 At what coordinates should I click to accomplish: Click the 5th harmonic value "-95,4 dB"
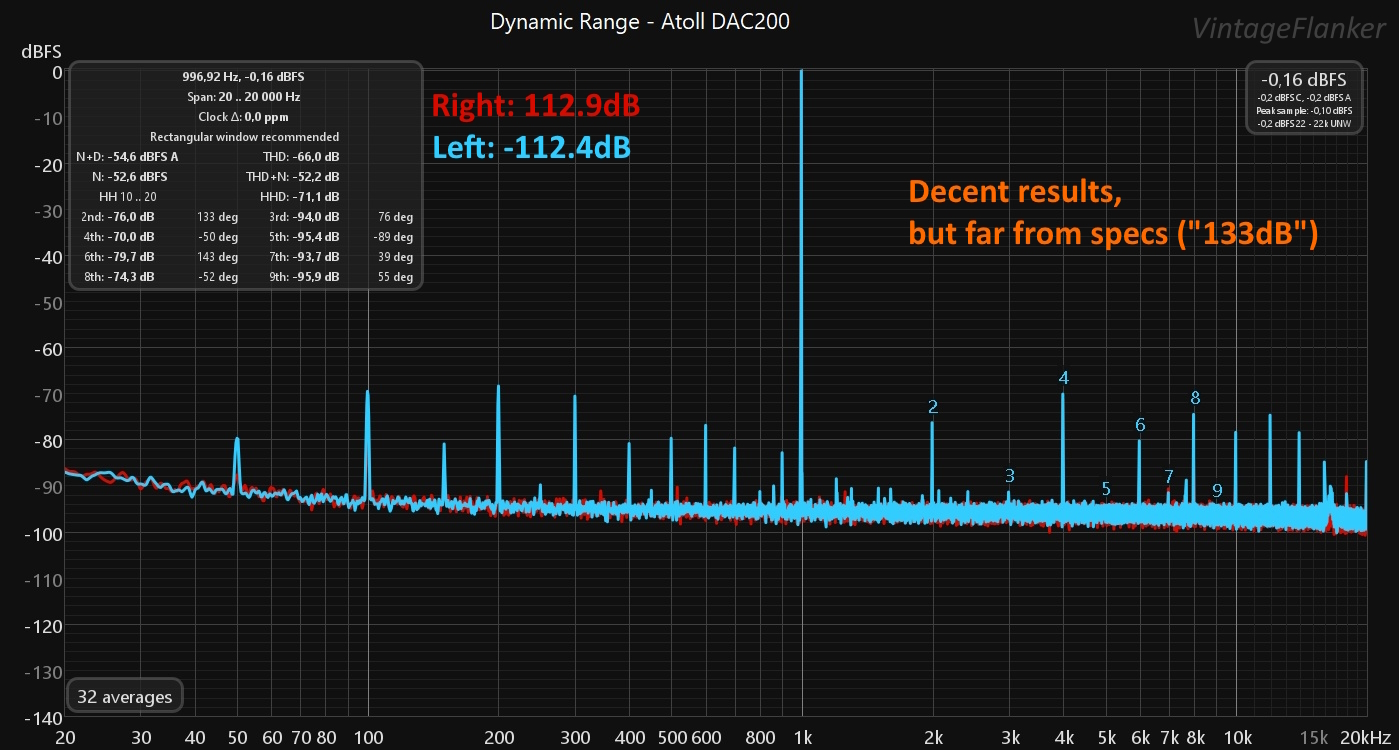(316, 237)
